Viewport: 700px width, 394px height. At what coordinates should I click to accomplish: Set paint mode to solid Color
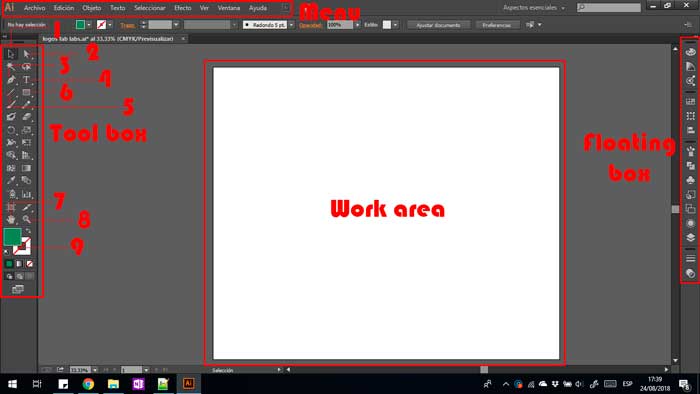9,264
